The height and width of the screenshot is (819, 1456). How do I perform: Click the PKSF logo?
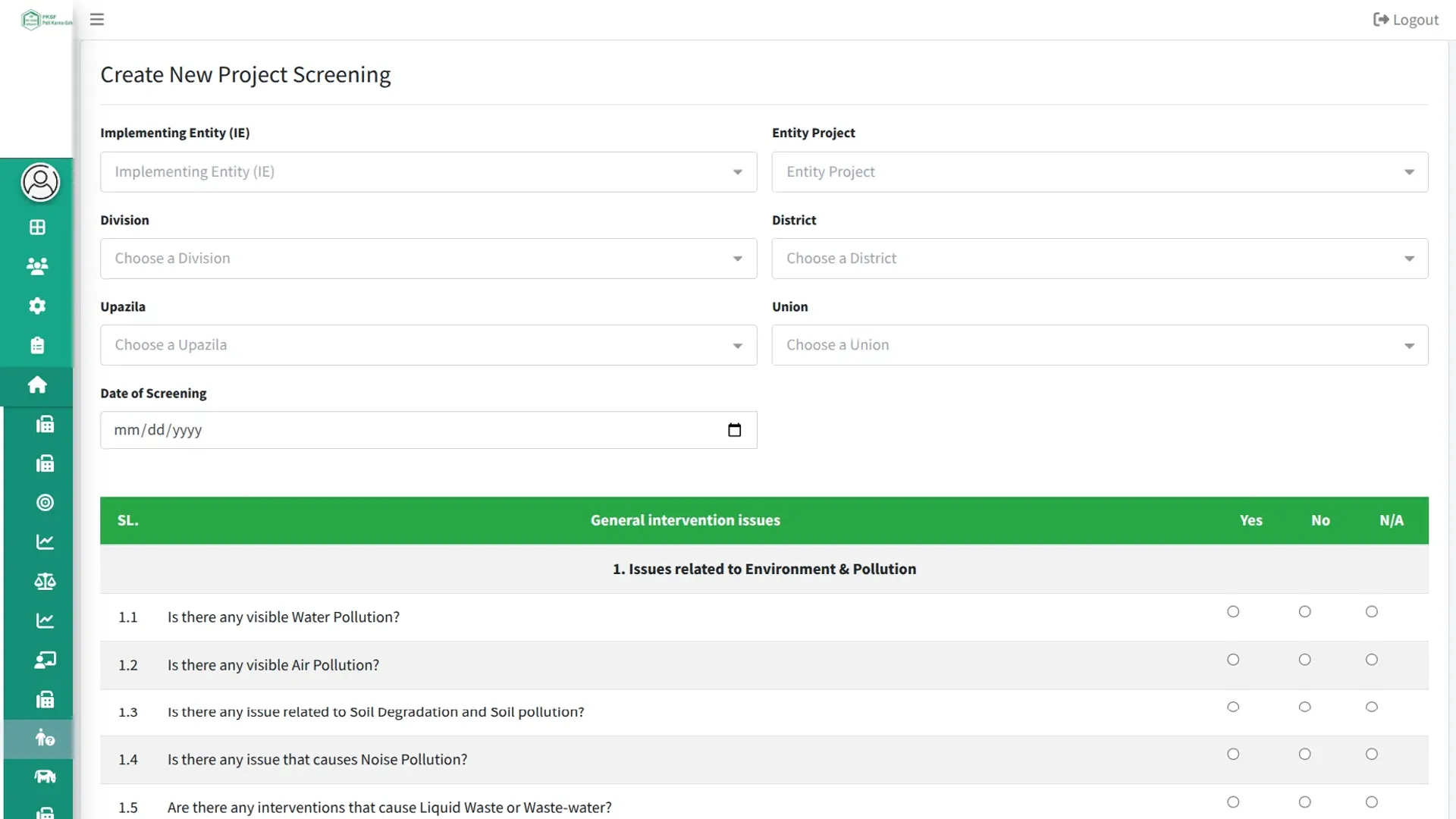coord(46,20)
